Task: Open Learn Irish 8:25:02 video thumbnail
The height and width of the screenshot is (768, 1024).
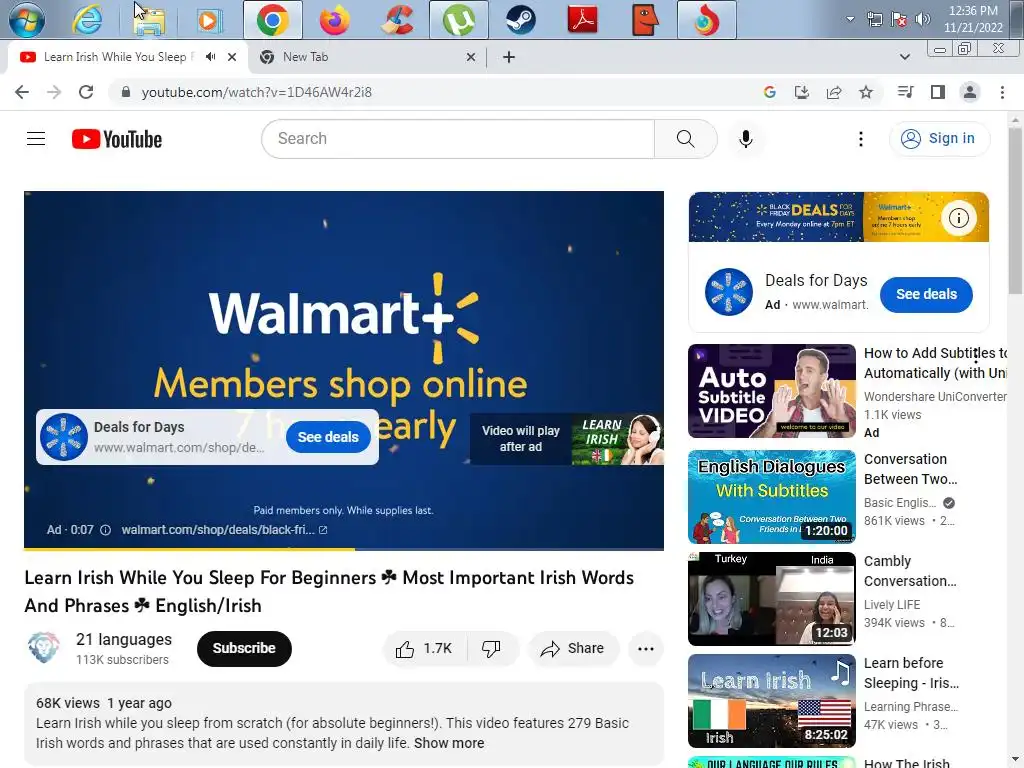Action: [771, 701]
